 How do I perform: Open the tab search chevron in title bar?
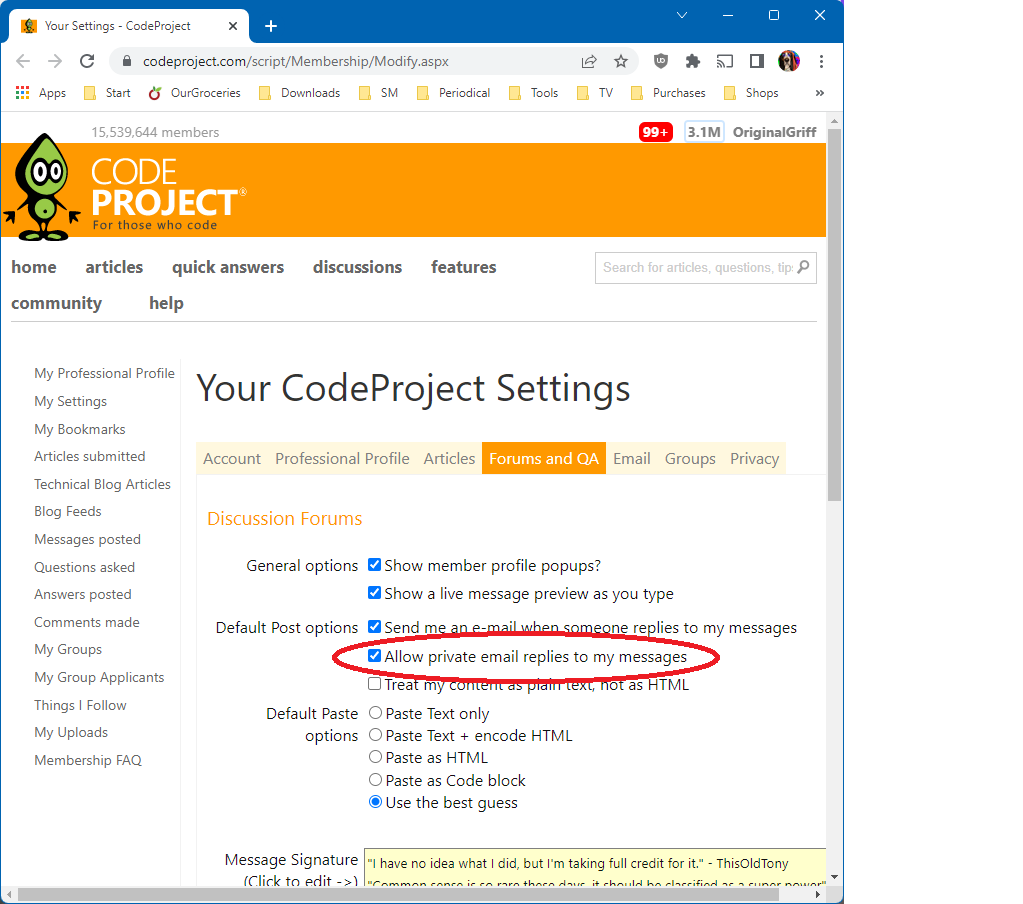coord(682,15)
